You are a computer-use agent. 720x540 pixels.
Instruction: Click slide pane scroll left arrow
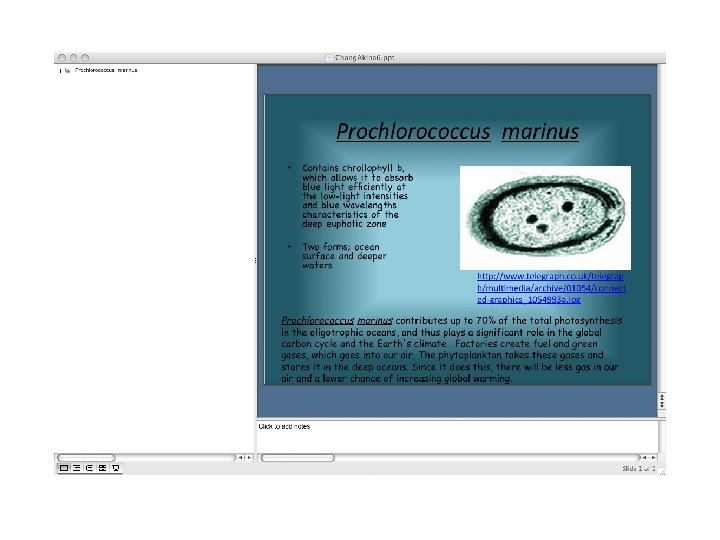645,457
